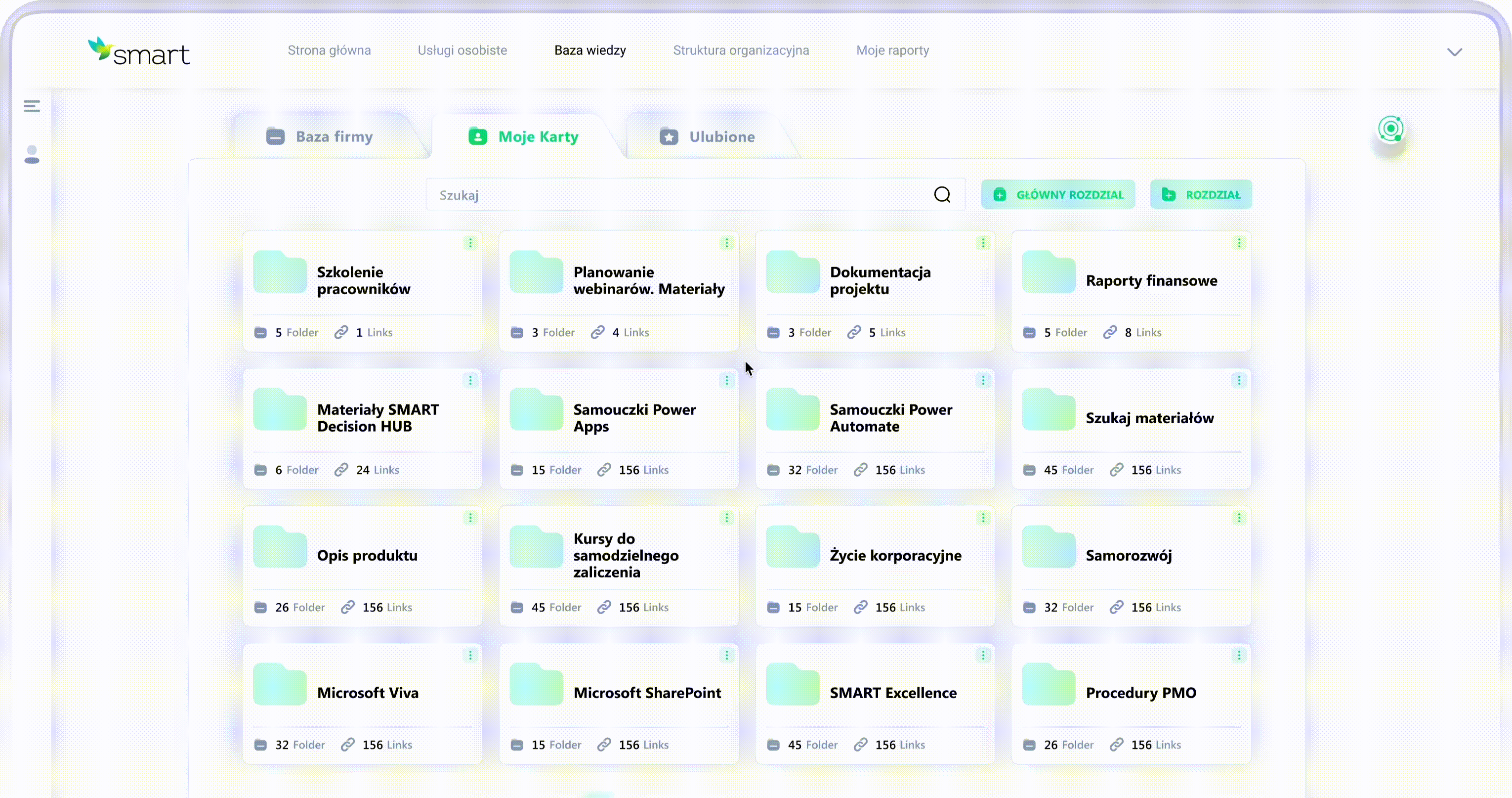Open three-dot menu on Samouczki Power Apps card

point(727,381)
